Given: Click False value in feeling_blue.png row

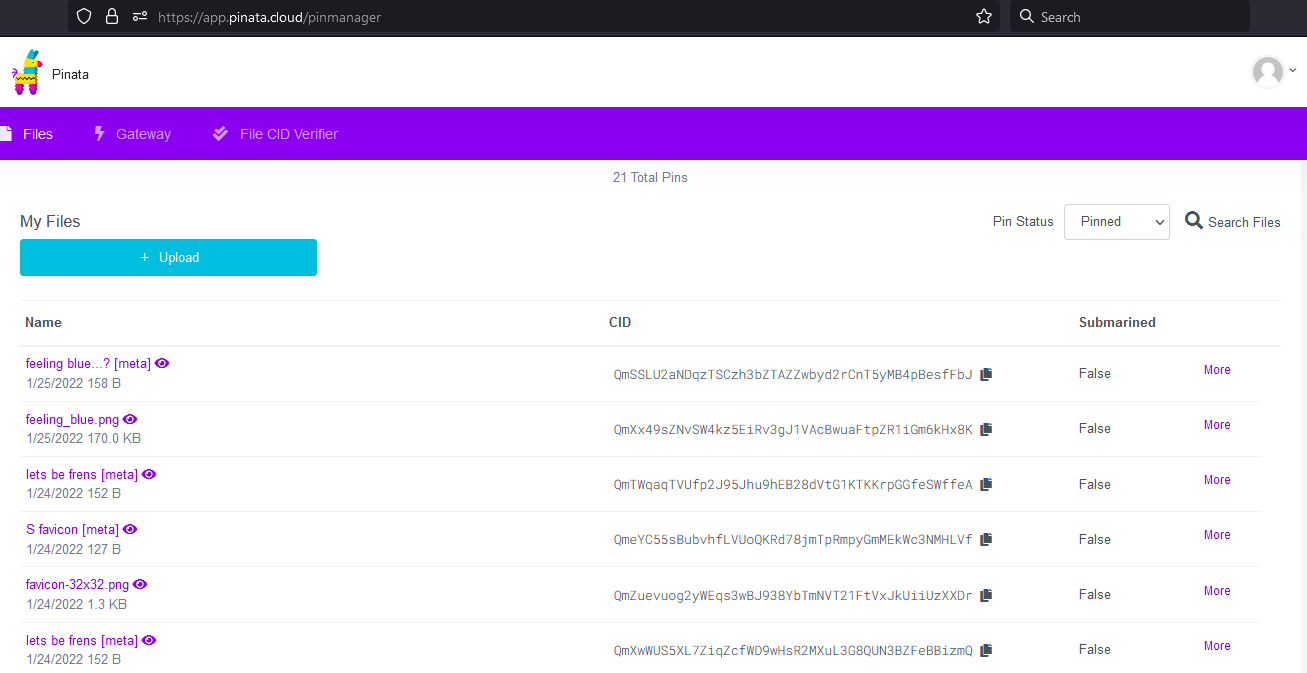Looking at the screenshot, I should (1095, 428).
